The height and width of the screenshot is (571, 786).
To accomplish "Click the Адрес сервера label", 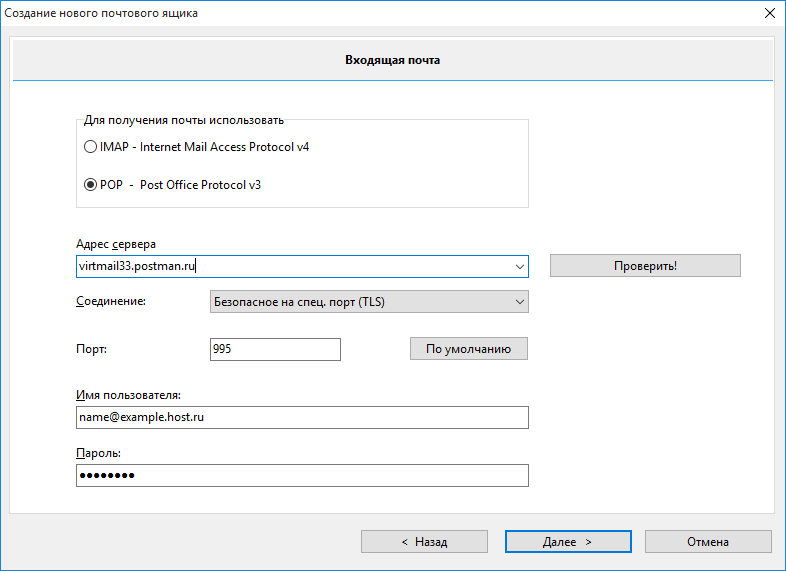I will 116,244.
